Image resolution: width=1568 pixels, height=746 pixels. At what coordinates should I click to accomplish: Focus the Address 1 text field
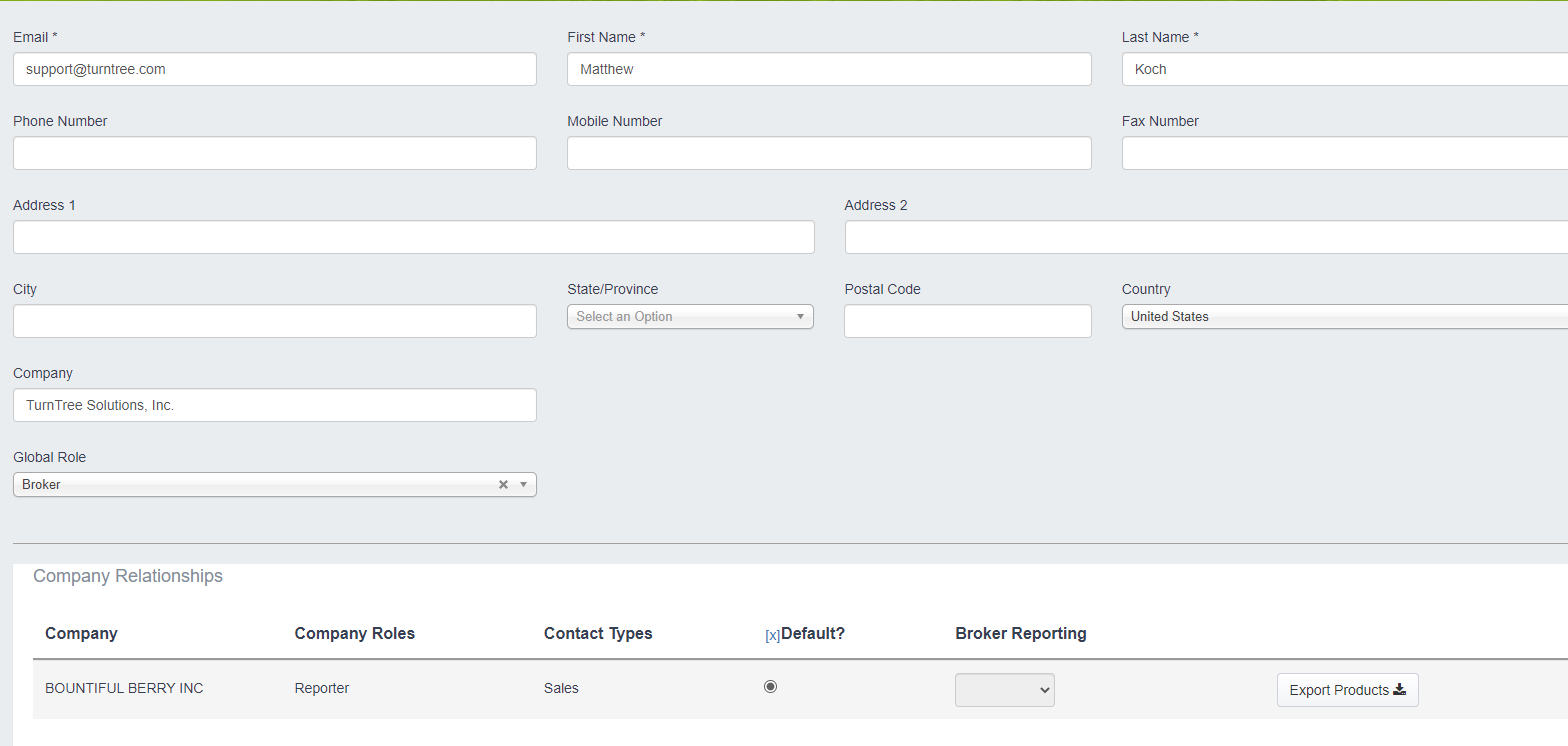click(413, 238)
